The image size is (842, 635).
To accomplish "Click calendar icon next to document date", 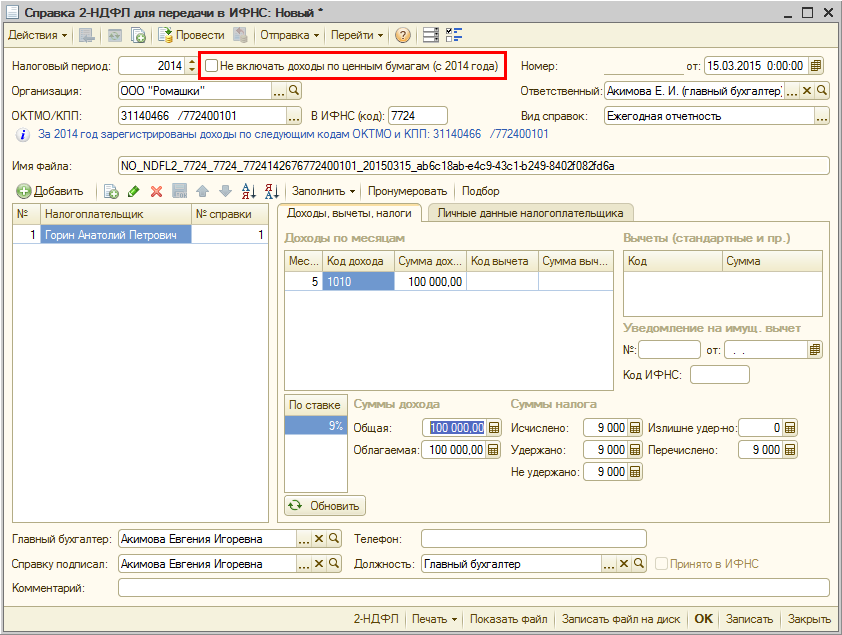I will tap(816, 66).
